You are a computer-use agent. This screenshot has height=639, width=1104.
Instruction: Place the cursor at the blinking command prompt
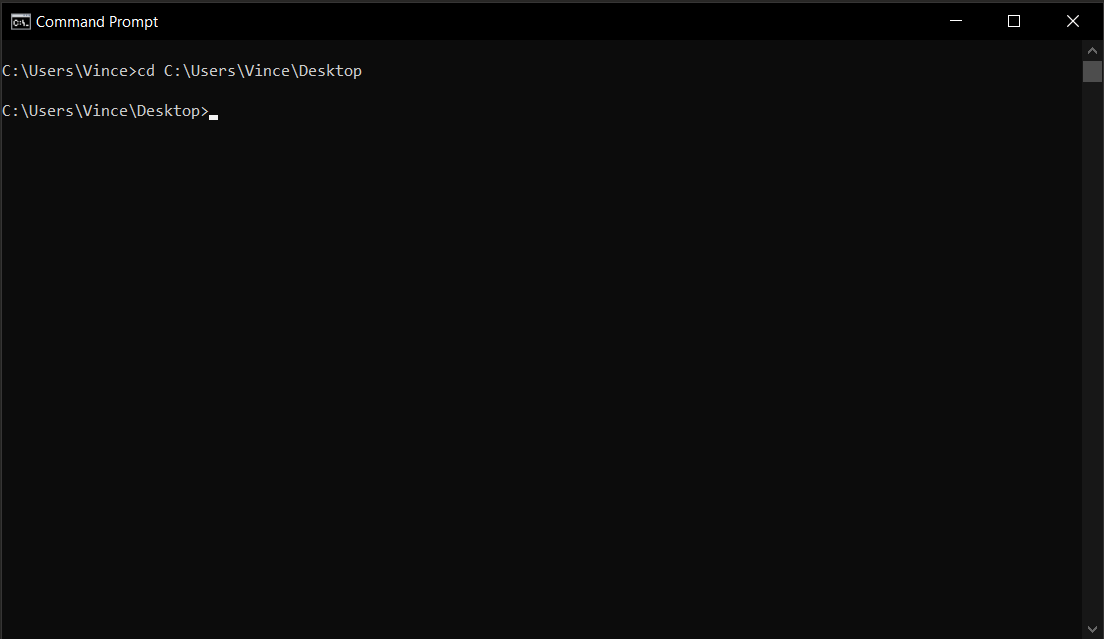212,116
